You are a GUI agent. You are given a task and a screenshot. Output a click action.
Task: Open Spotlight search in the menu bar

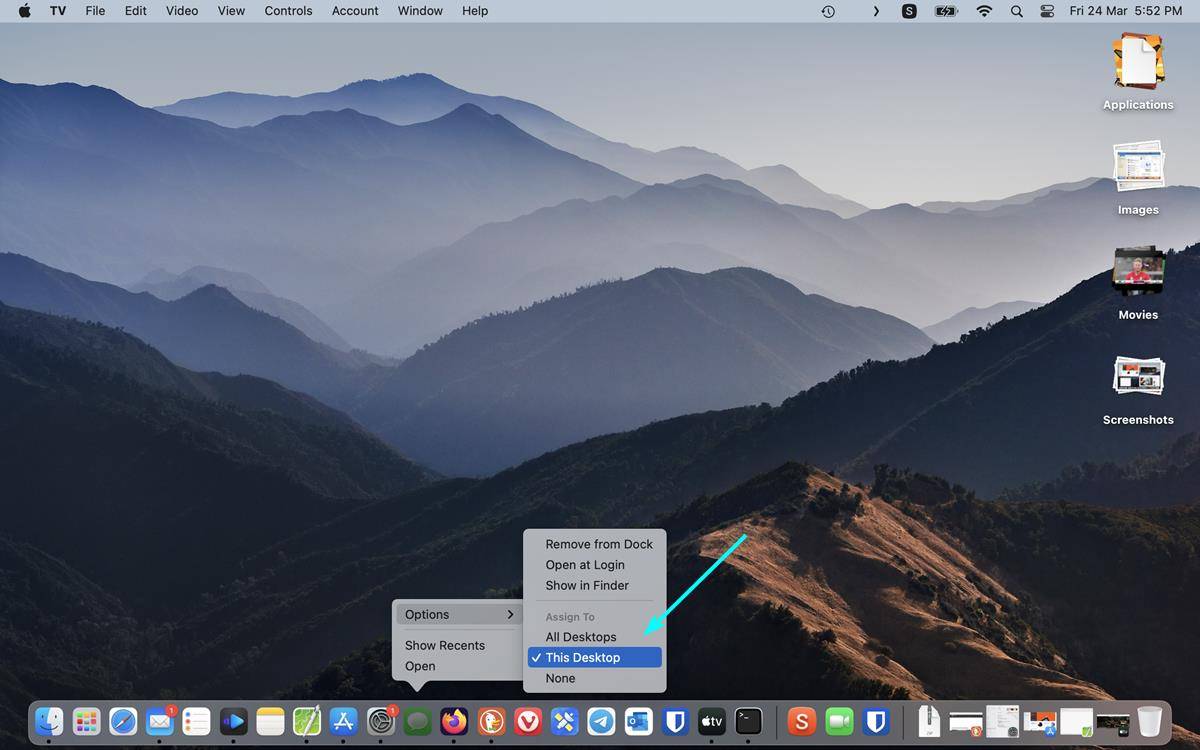1016,11
